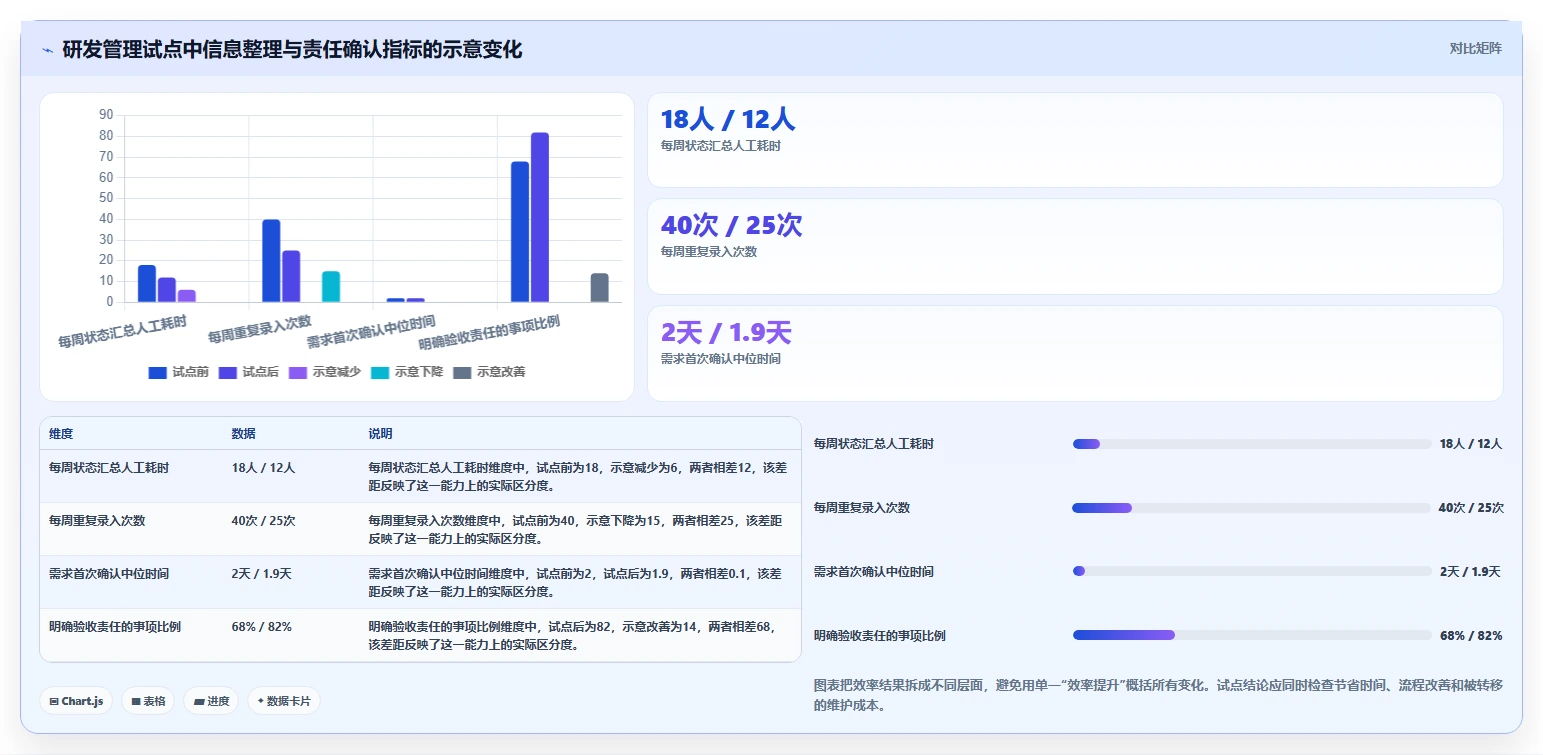This screenshot has height=755, width=1543.
Task: Click the 说明 table column header
Action: (x=380, y=434)
